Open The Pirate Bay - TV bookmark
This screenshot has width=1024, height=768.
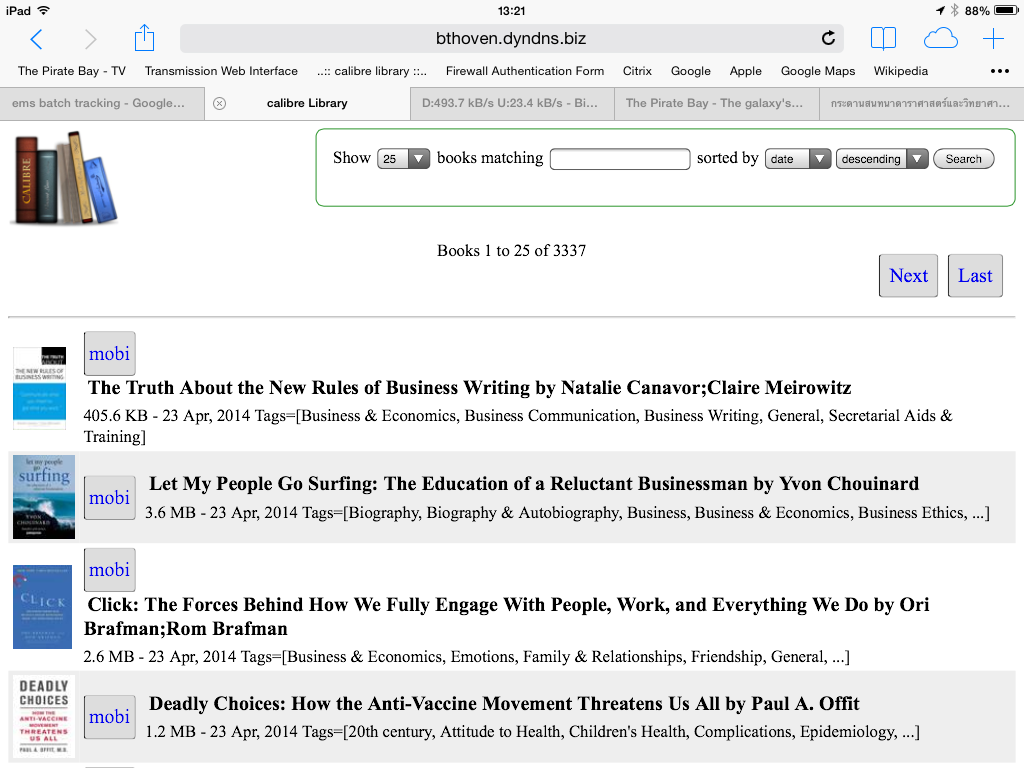(x=72, y=71)
